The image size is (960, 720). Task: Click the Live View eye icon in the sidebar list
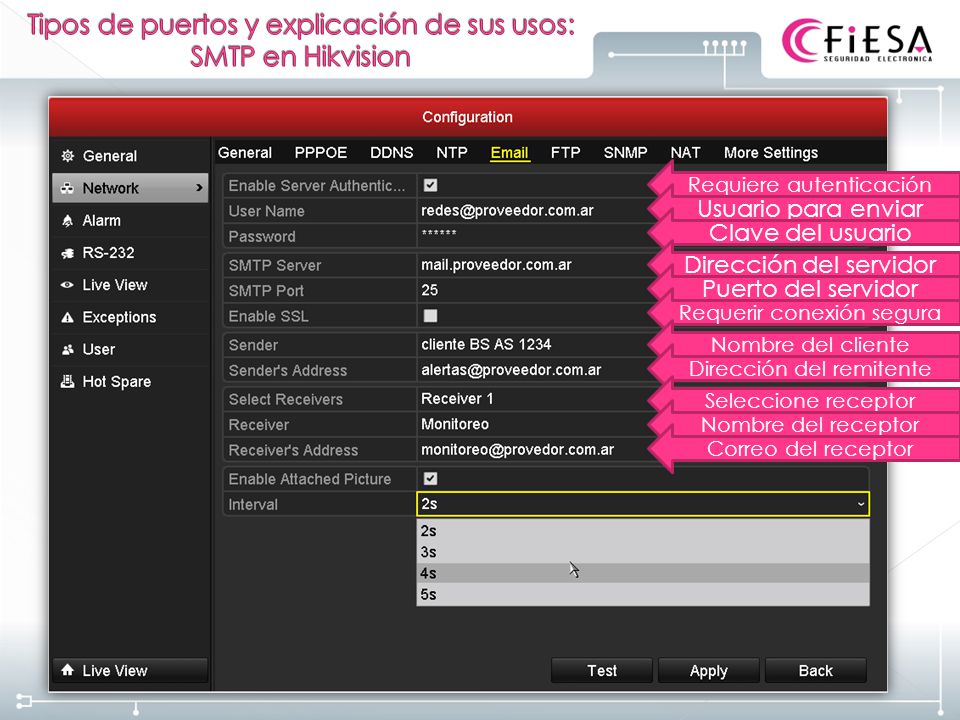(x=67, y=285)
